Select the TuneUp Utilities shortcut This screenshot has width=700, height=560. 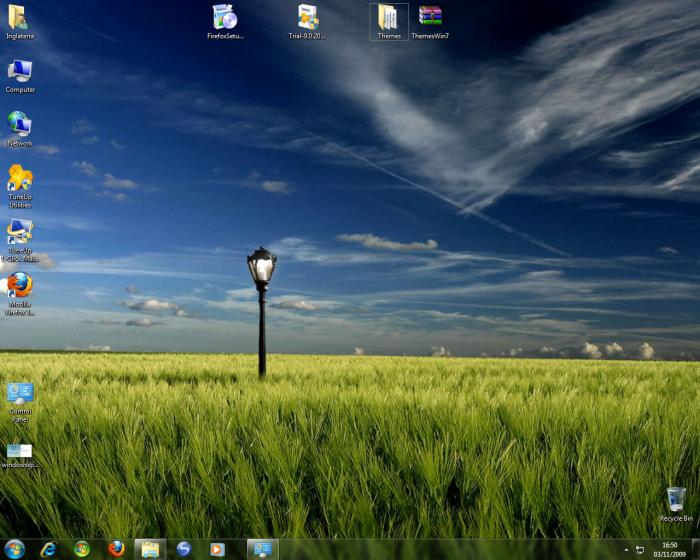pos(19,179)
